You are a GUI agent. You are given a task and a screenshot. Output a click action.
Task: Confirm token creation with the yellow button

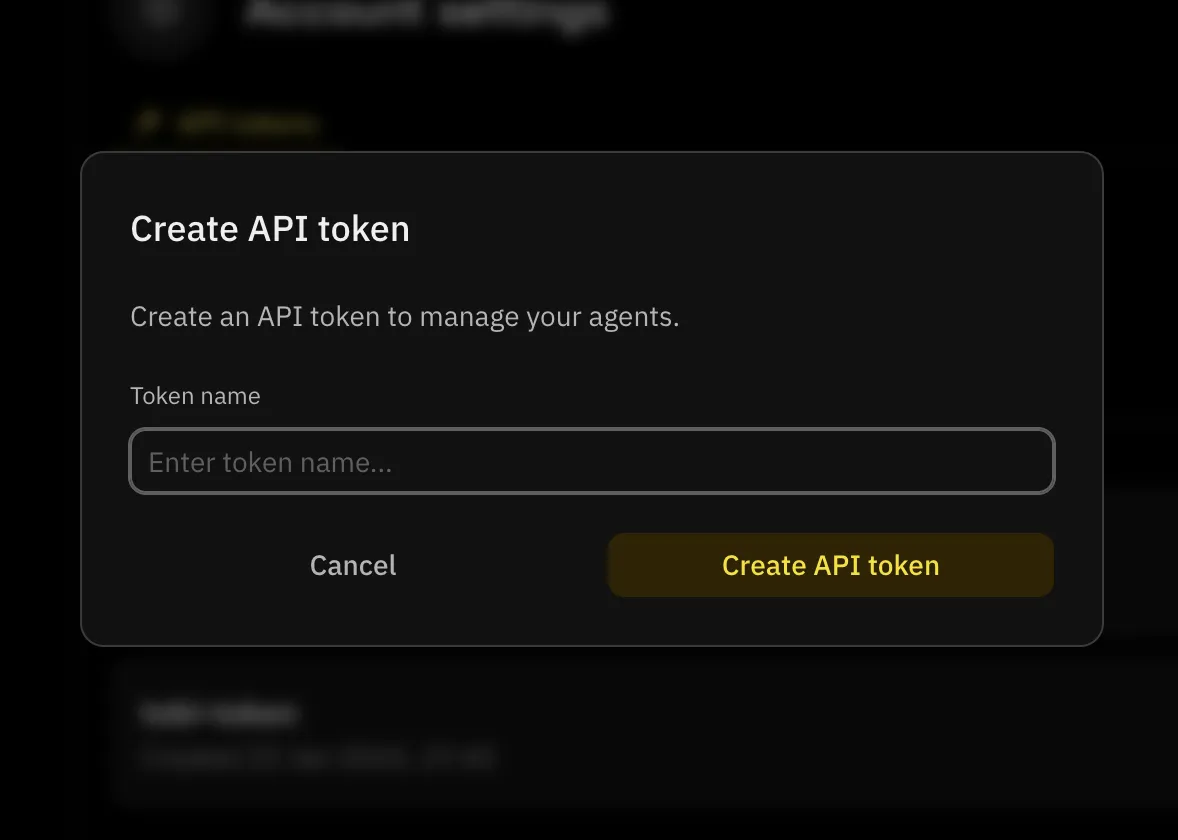click(x=830, y=565)
